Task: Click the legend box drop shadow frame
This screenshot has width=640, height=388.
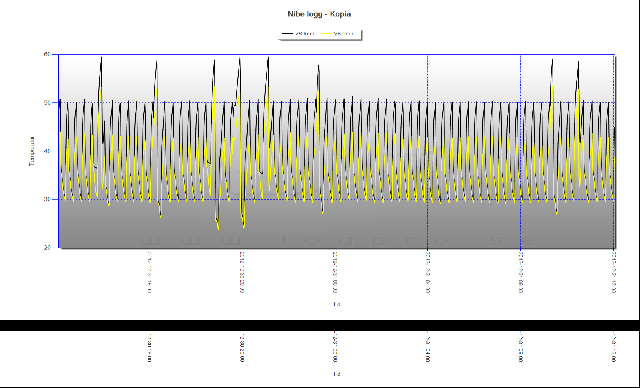Action: 320,34
